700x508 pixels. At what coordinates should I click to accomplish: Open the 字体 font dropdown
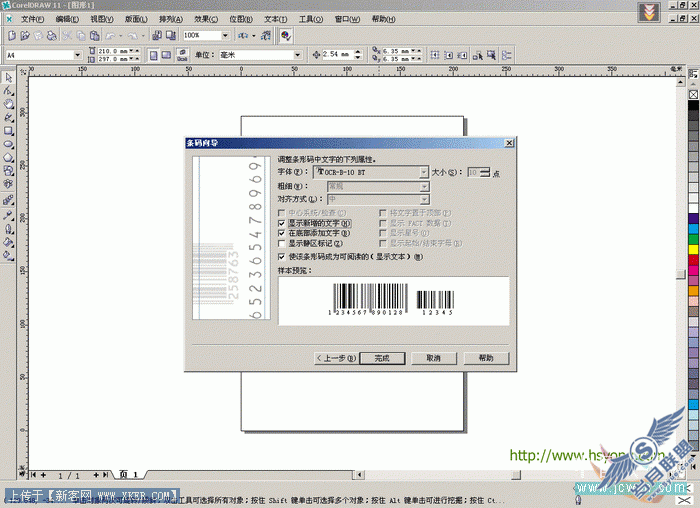tap(424, 172)
